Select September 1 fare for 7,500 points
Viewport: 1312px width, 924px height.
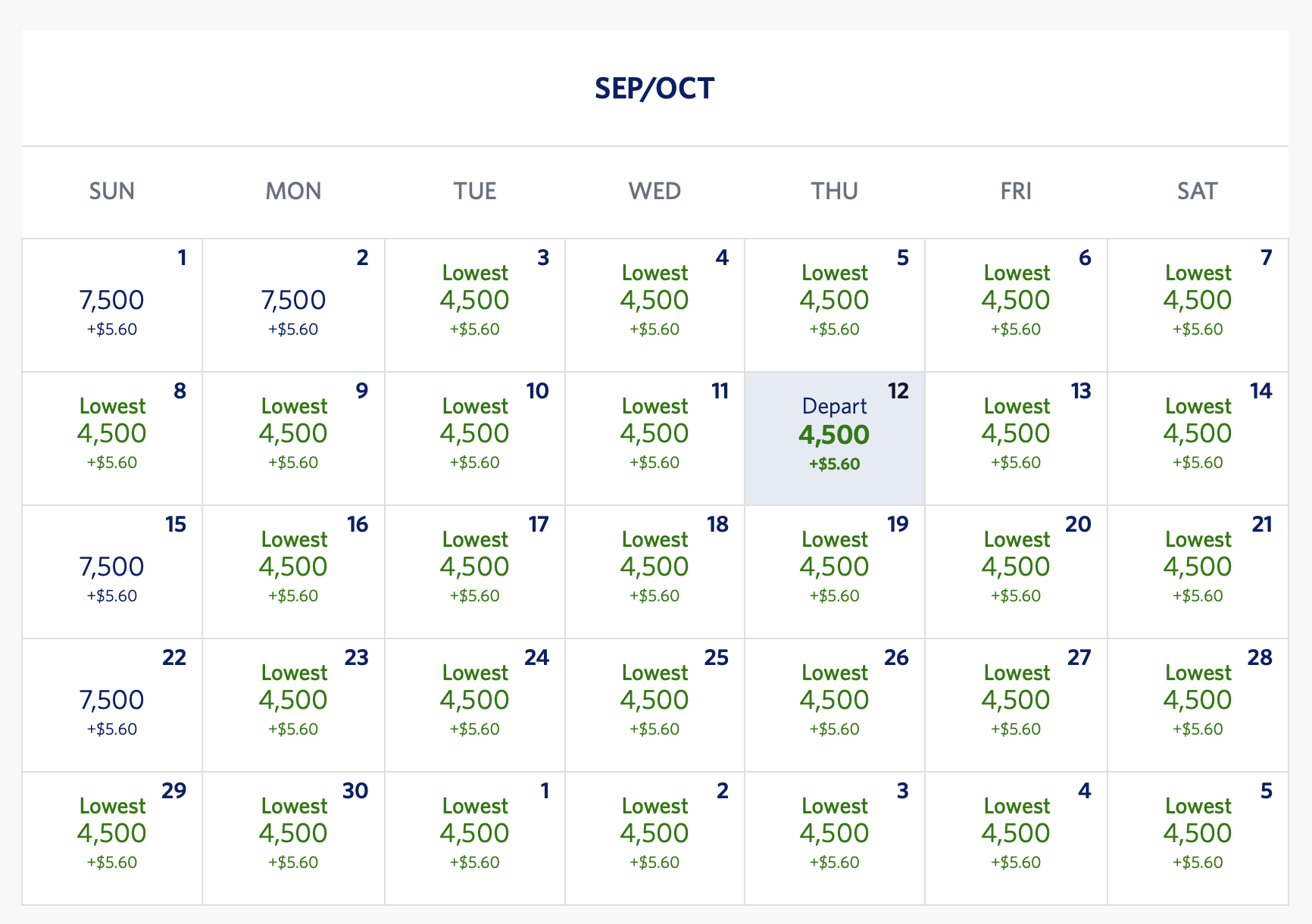pyautogui.click(x=112, y=305)
